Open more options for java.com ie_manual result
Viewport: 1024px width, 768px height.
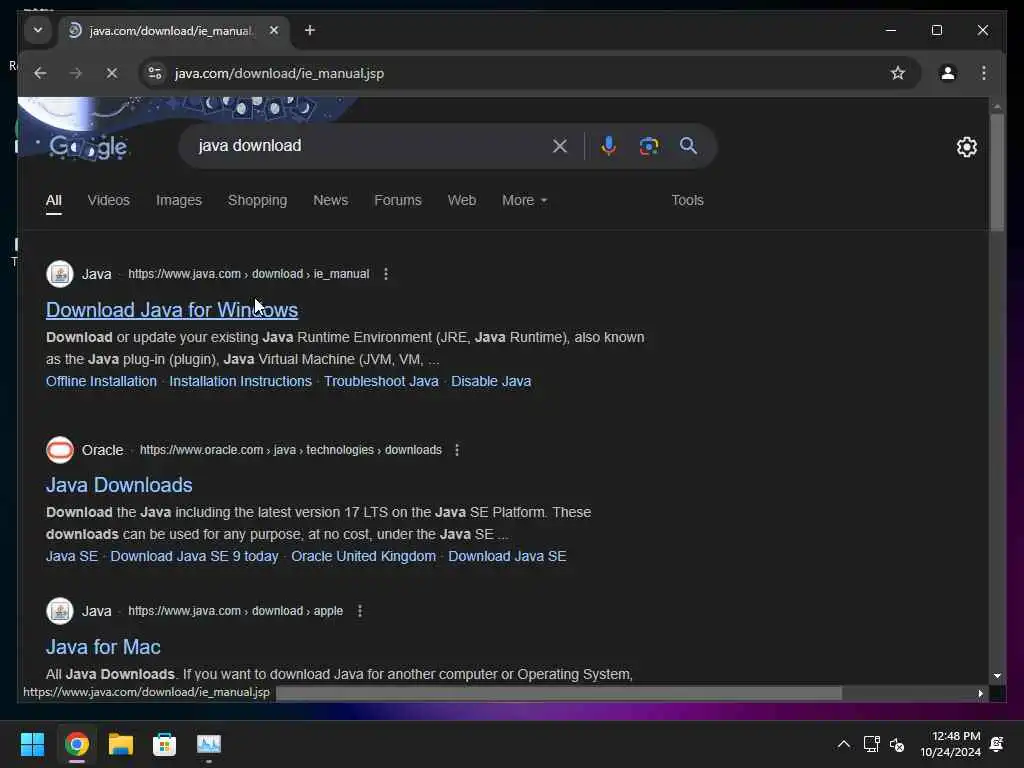point(386,274)
